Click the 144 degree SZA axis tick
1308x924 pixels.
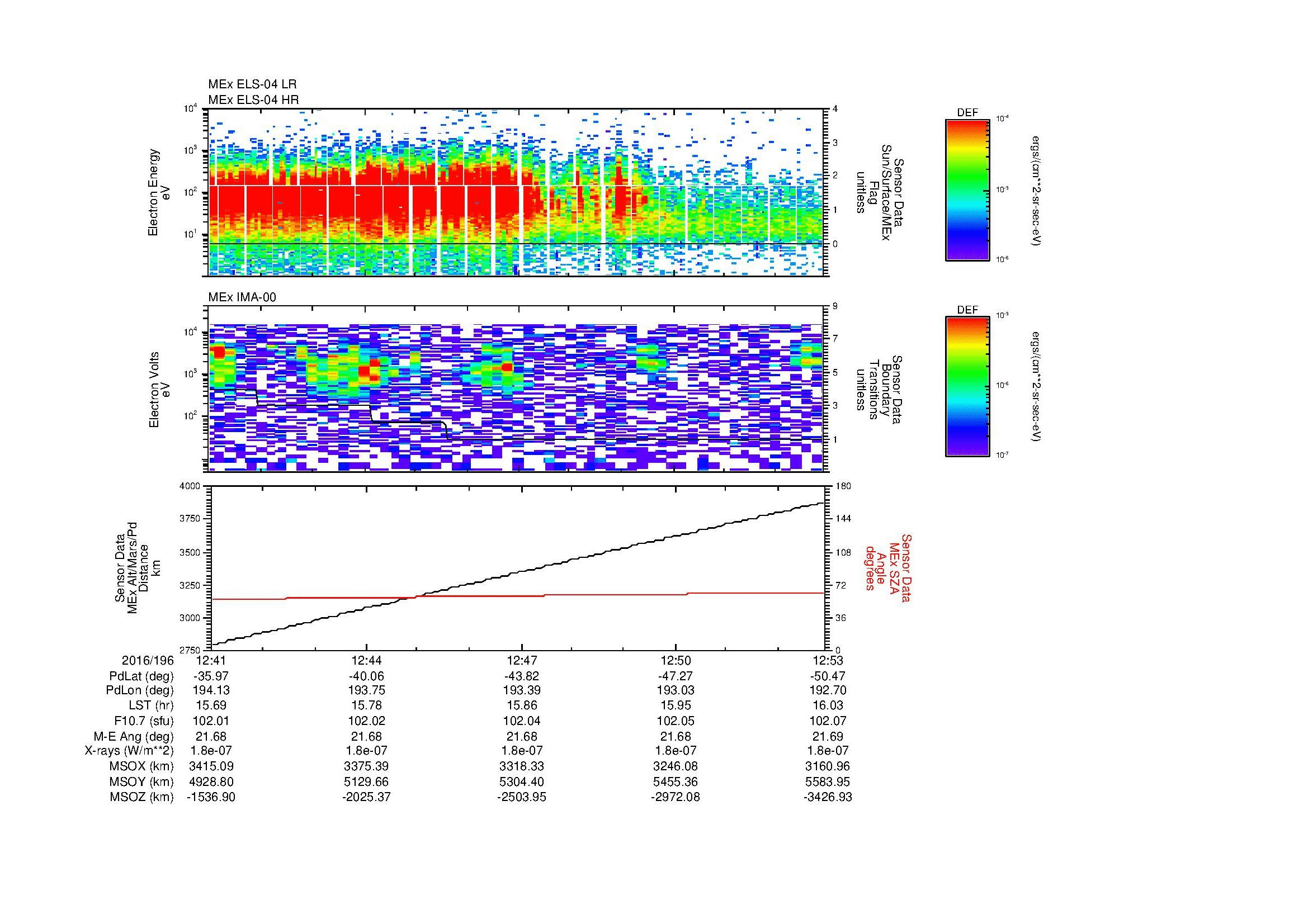click(844, 519)
